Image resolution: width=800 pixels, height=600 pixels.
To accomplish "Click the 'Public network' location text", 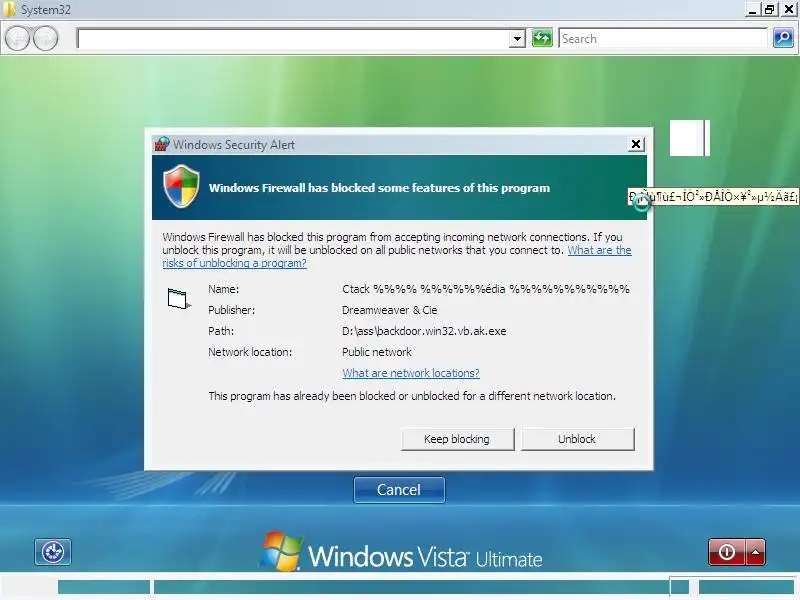I will click(x=377, y=352).
